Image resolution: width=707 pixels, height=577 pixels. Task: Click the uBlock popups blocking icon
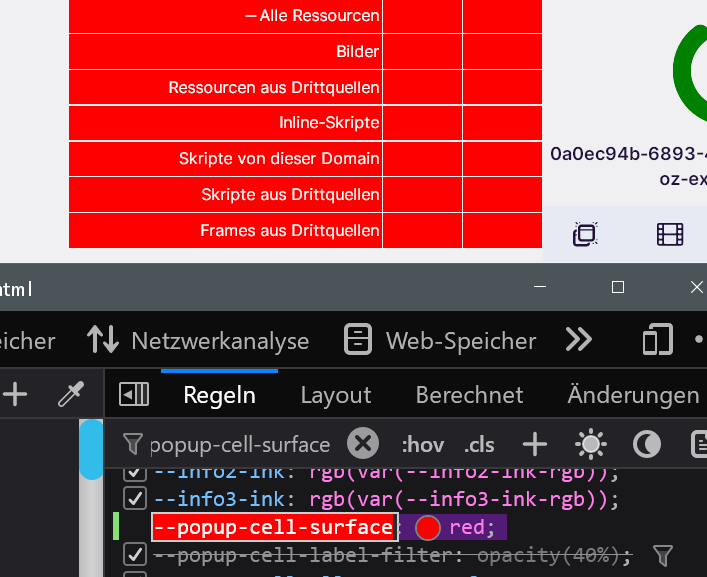coord(585,234)
